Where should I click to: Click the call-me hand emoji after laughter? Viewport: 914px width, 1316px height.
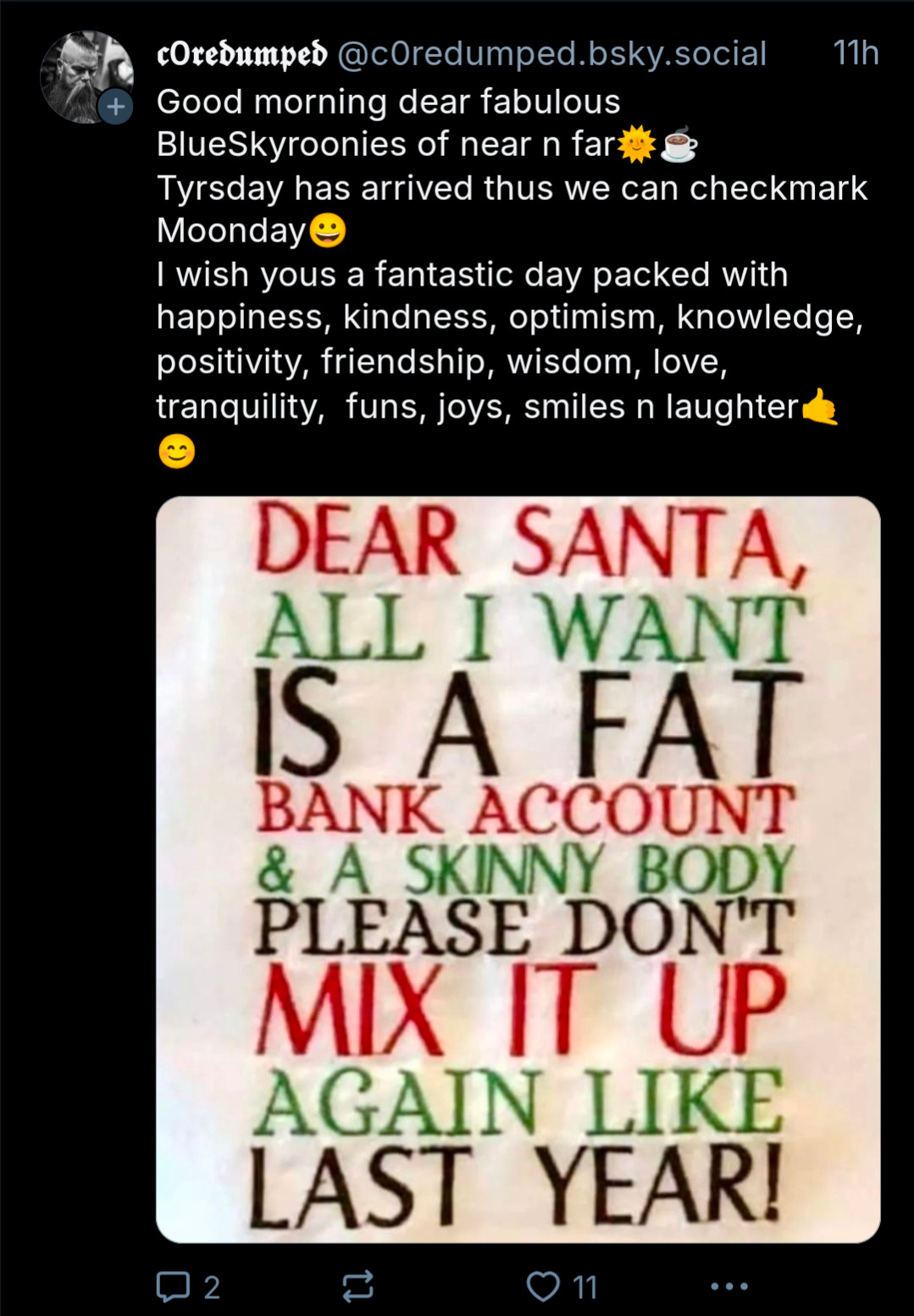pos(819,407)
